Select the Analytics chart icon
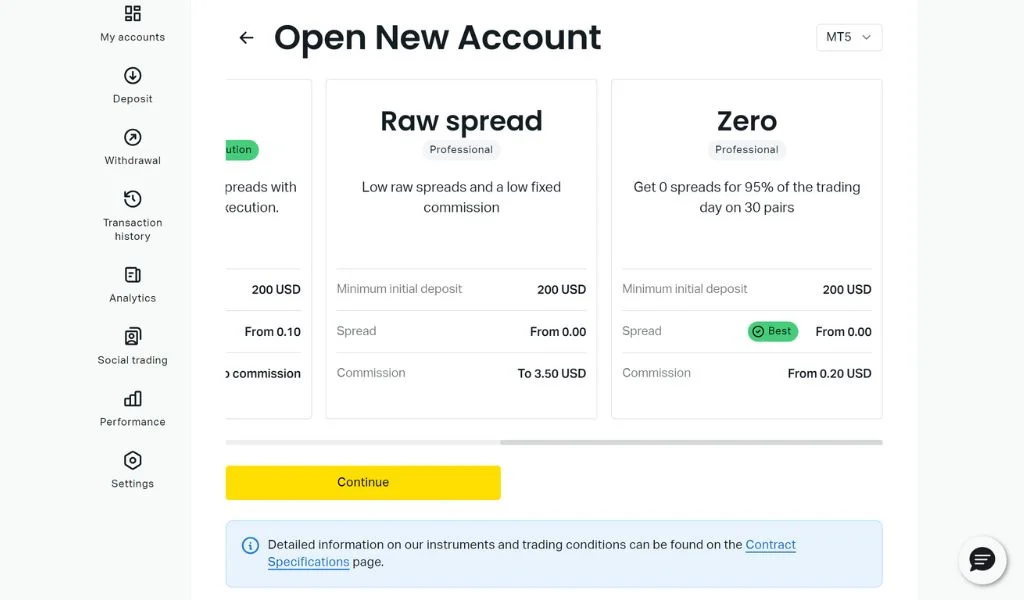1024x600 pixels. click(x=131, y=276)
